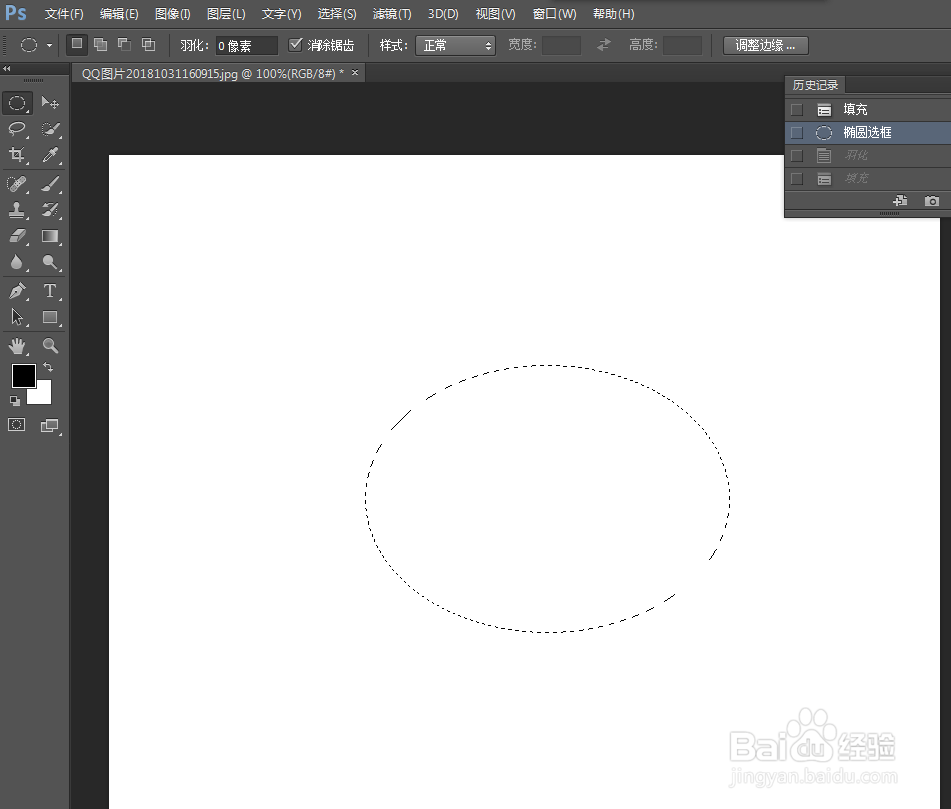Toggle the anti-alias checkbox
The height and width of the screenshot is (809, 951).
click(x=295, y=44)
